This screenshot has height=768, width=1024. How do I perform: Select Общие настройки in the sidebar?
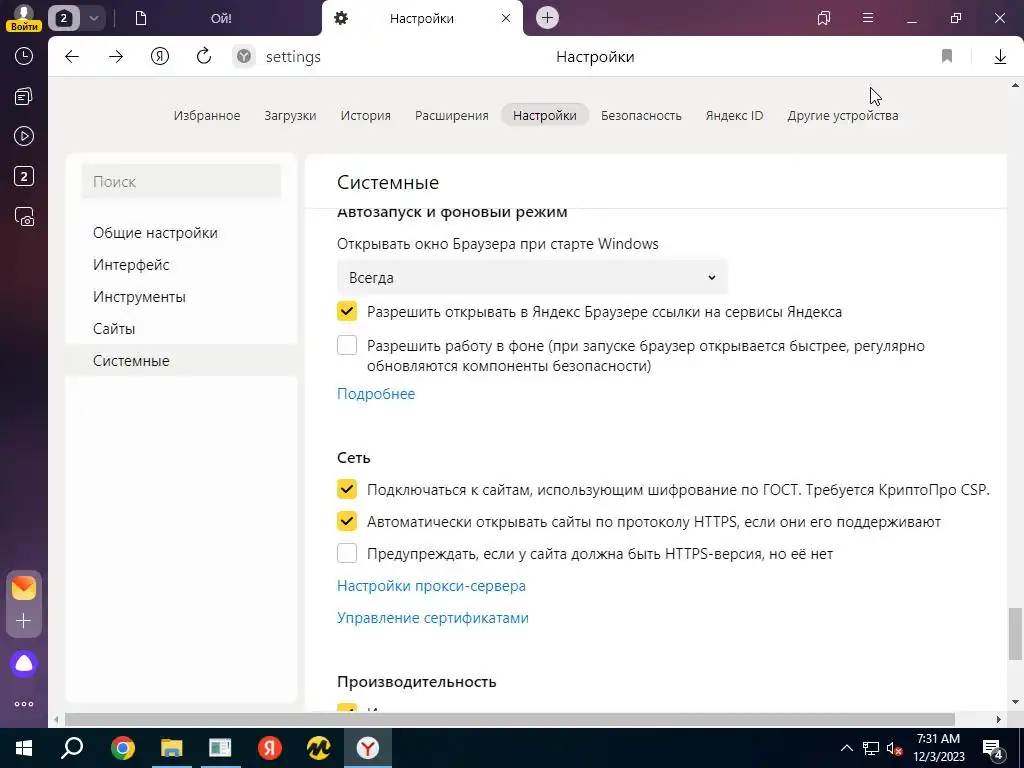(x=181, y=232)
